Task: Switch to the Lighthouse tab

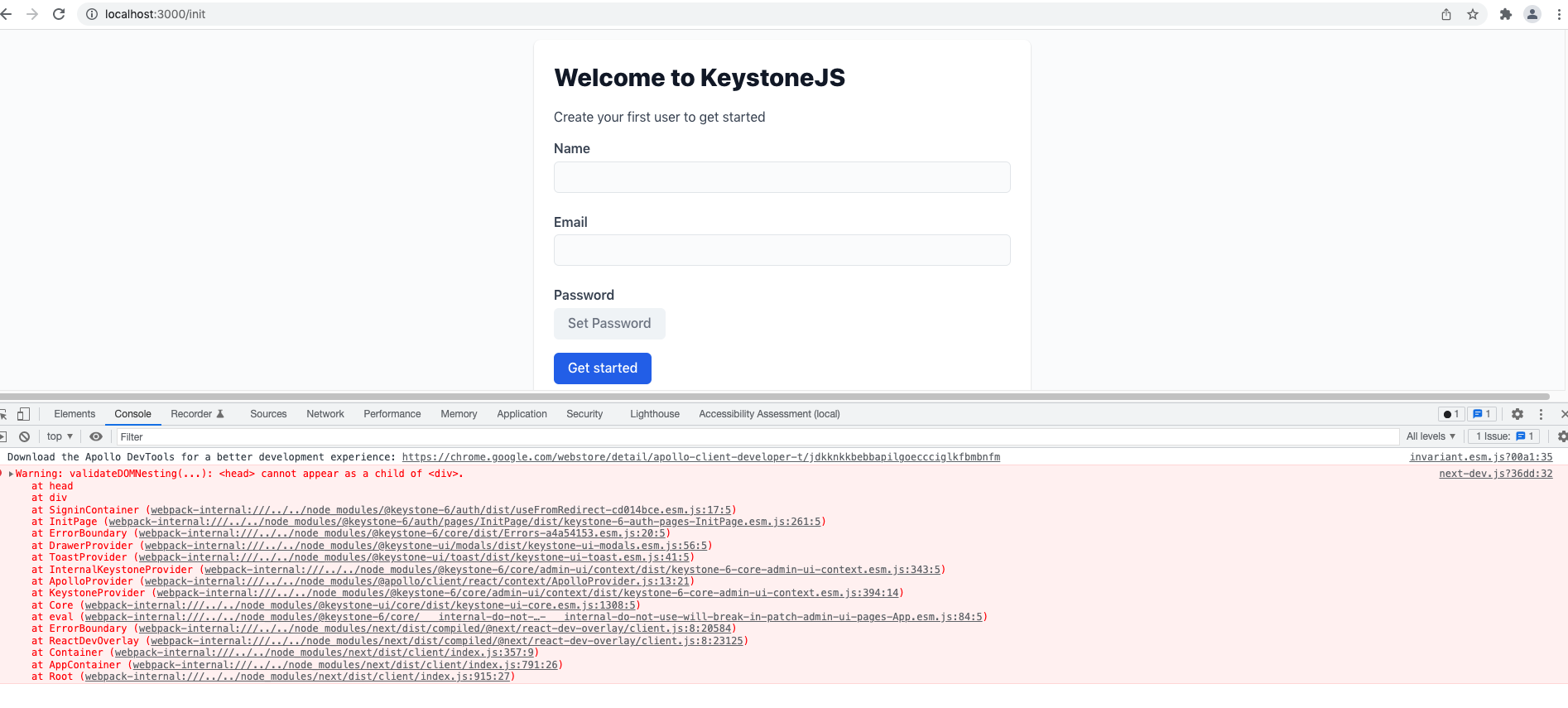Action: coord(655,414)
